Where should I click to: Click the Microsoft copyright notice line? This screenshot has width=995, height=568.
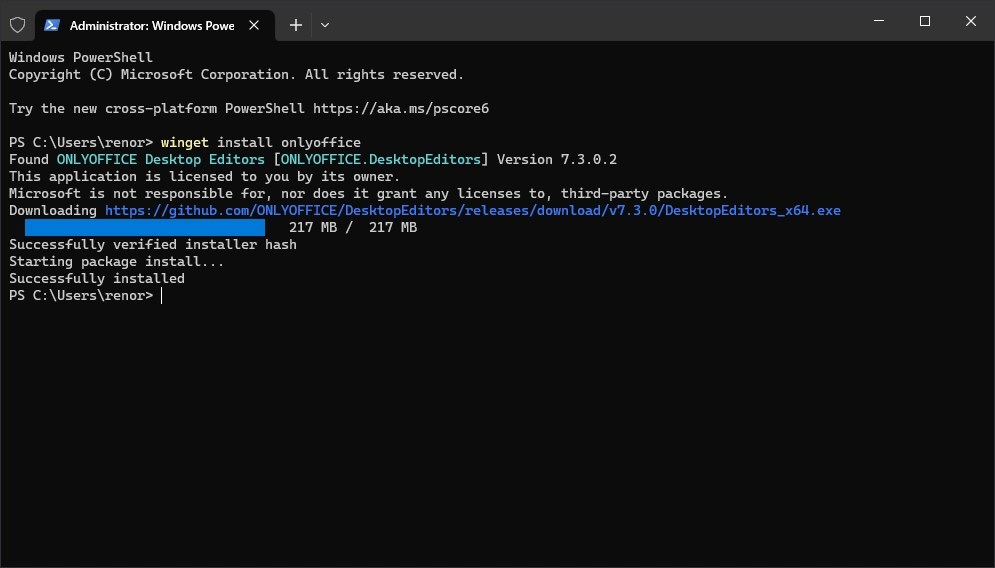click(x=236, y=74)
